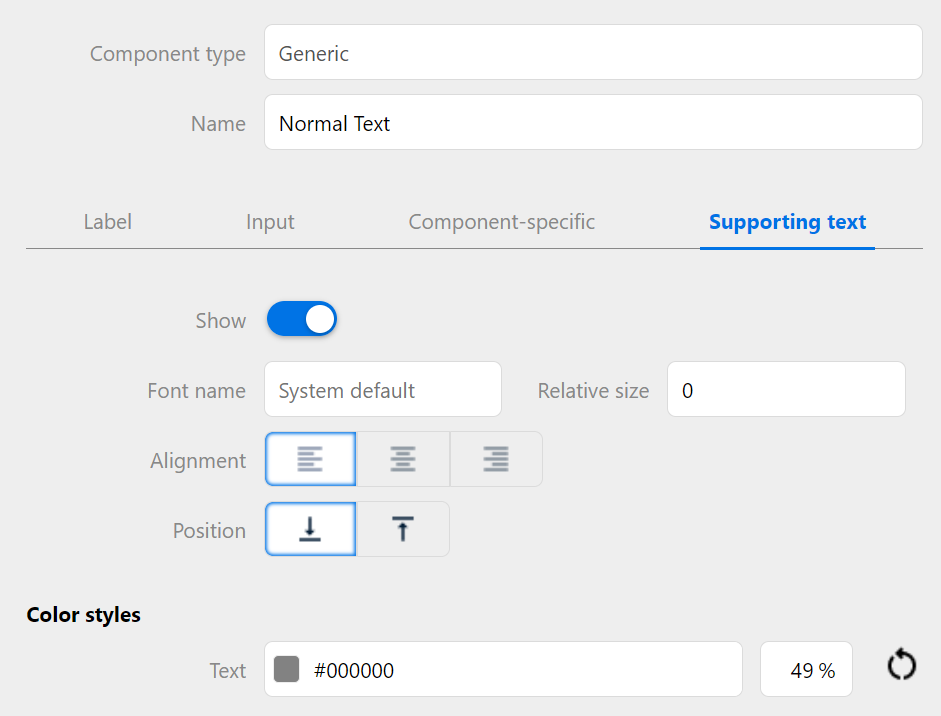Click the Name field containing Normal Text

coord(592,123)
